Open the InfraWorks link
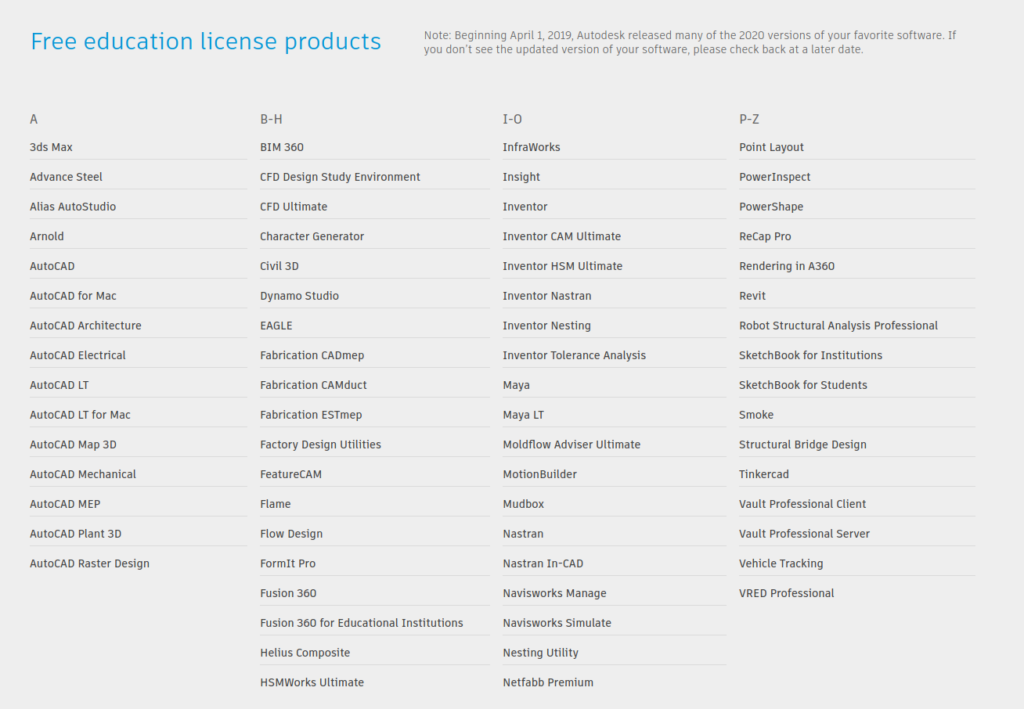This screenshot has width=1024, height=709. [x=532, y=147]
